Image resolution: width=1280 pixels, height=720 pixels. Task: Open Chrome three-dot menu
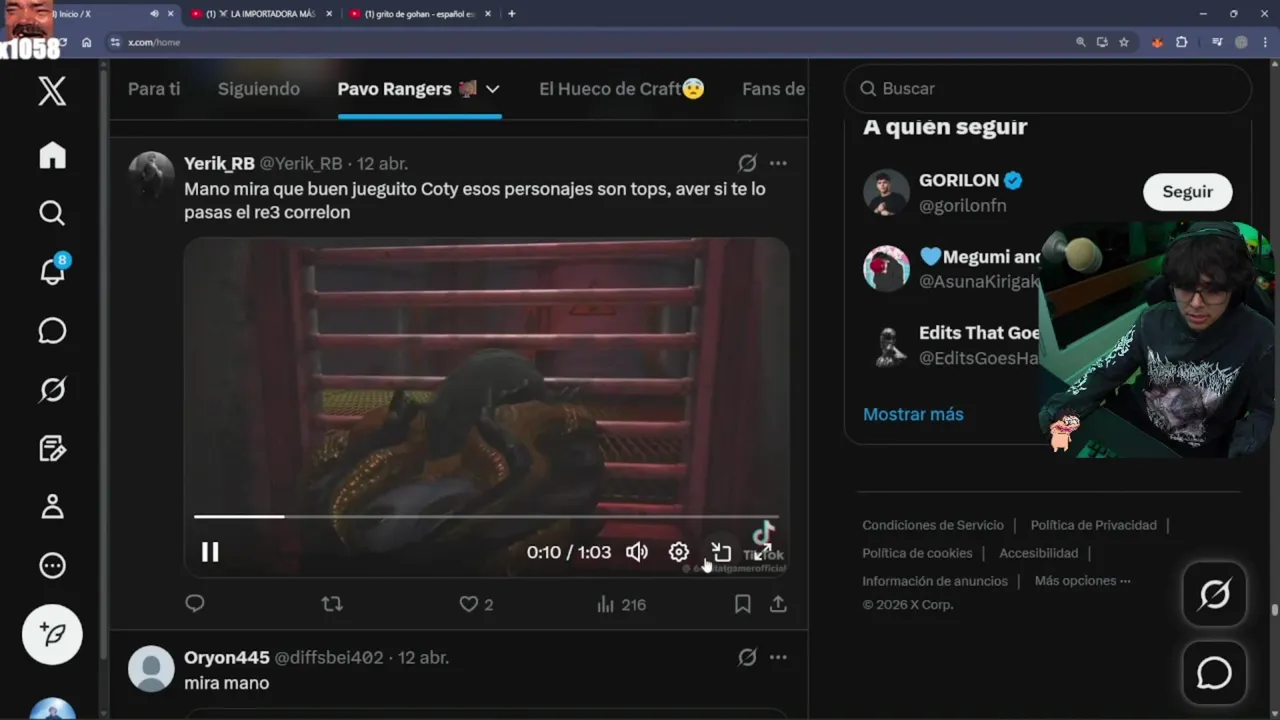coord(1266,42)
